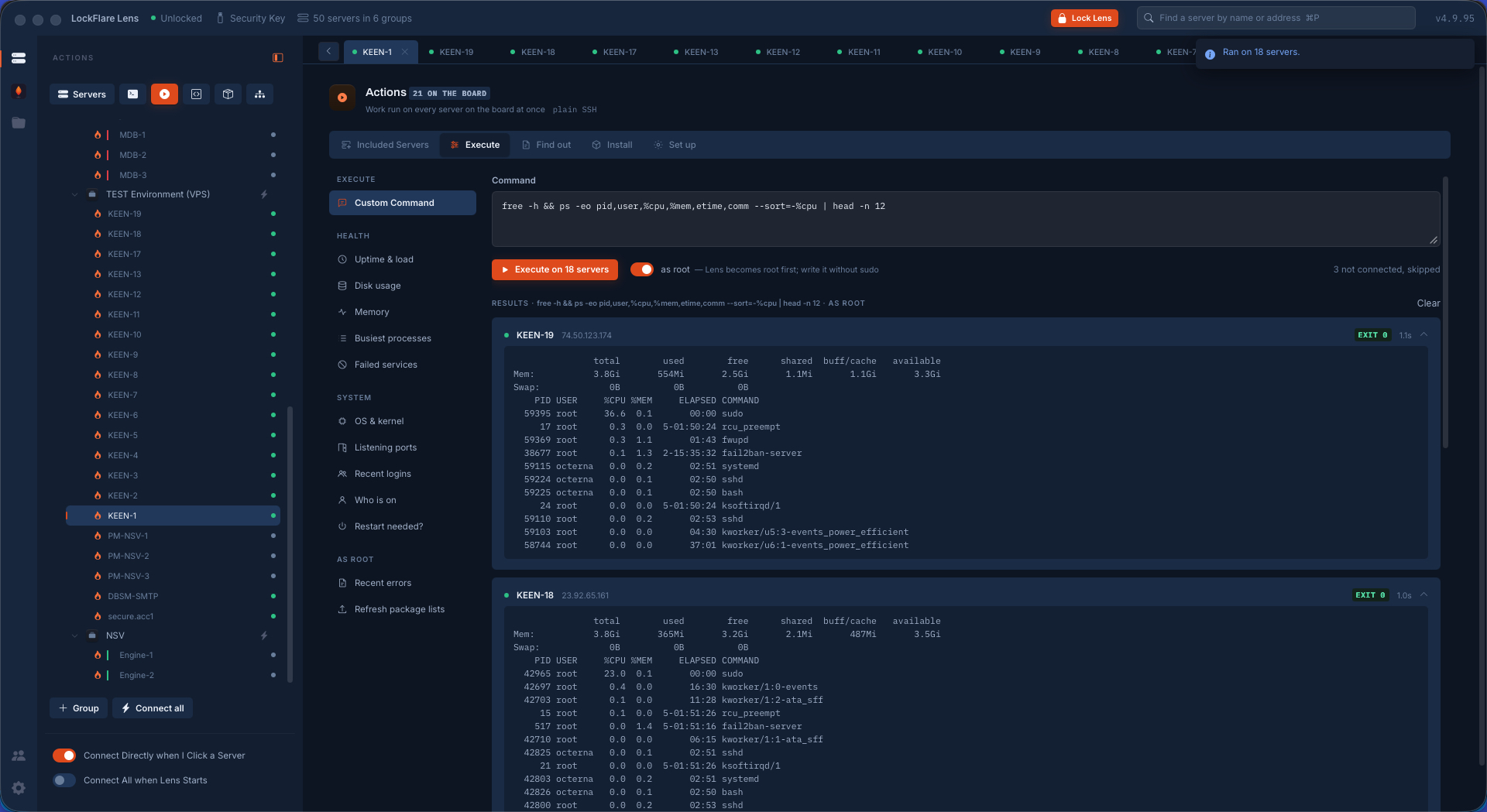Open Recent errors as root action

pos(403,583)
